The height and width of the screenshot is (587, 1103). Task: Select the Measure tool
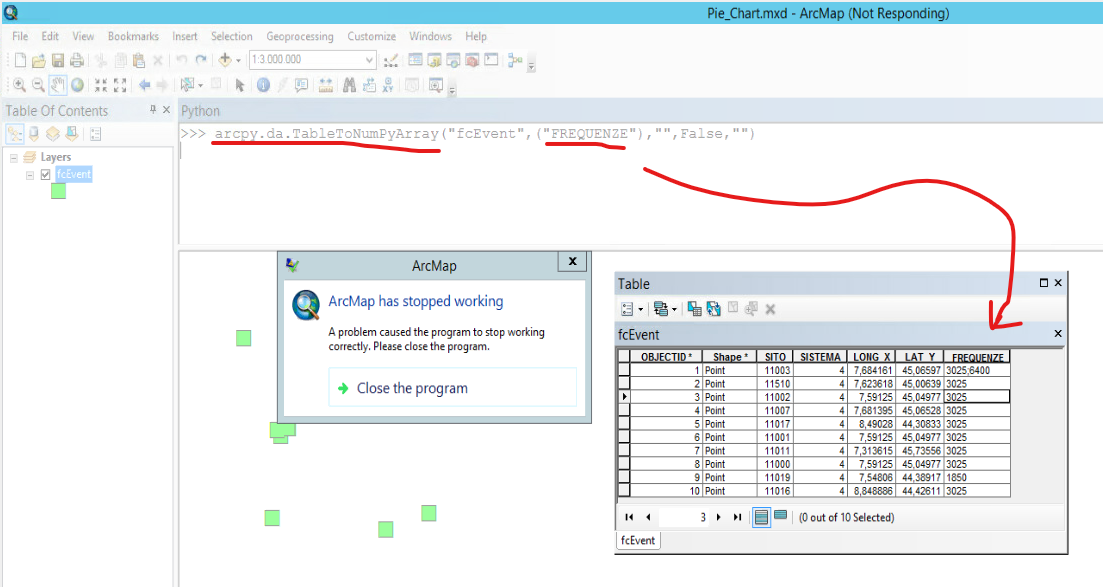(325, 85)
